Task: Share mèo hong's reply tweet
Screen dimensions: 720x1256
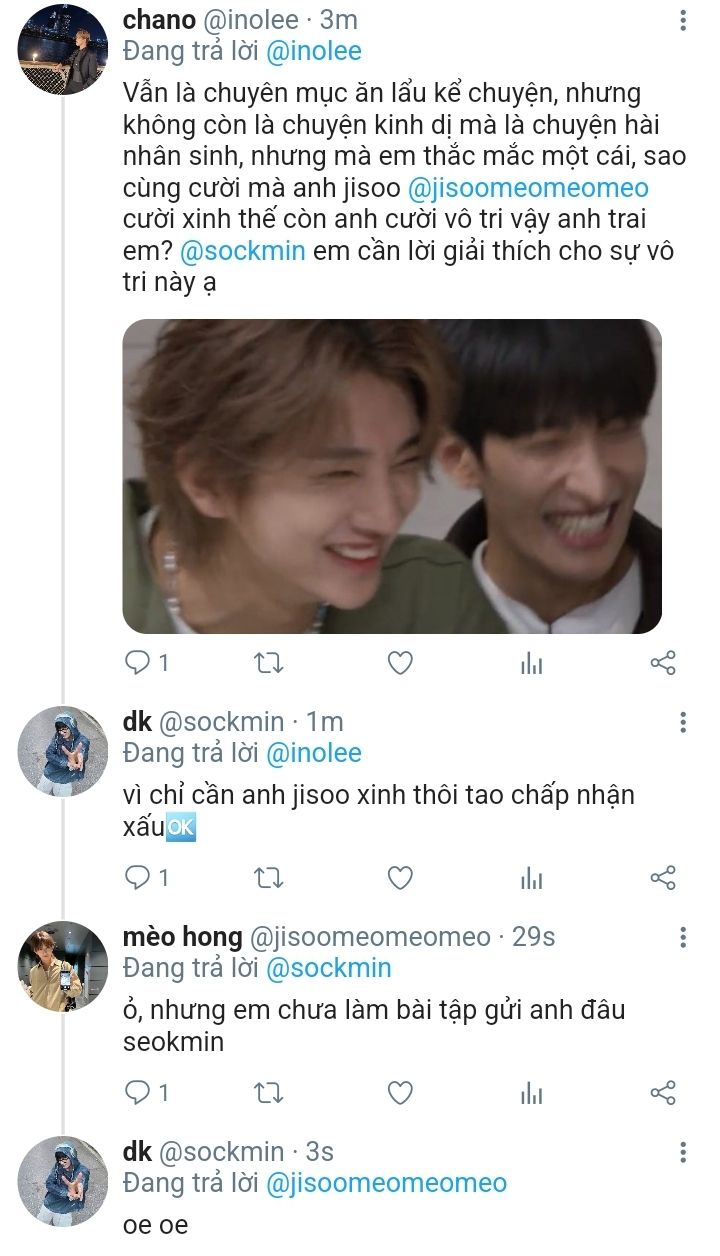Action: 663,1093
